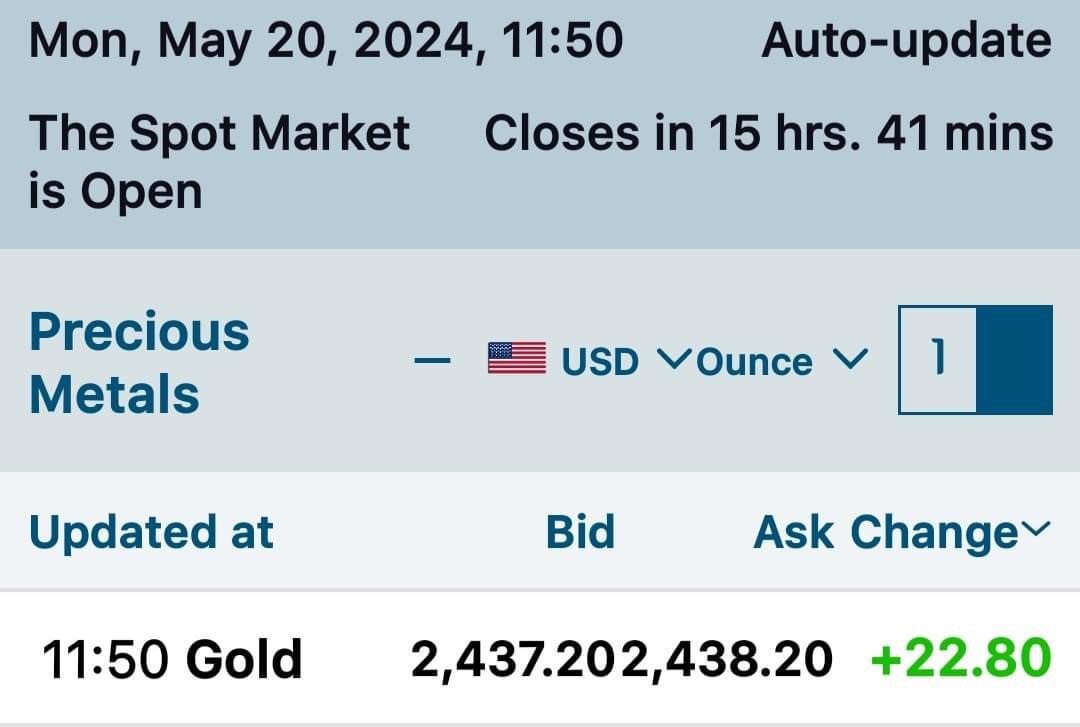Click the quantity field showing 1
The width and height of the screenshot is (1080, 727).
pos(937,360)
